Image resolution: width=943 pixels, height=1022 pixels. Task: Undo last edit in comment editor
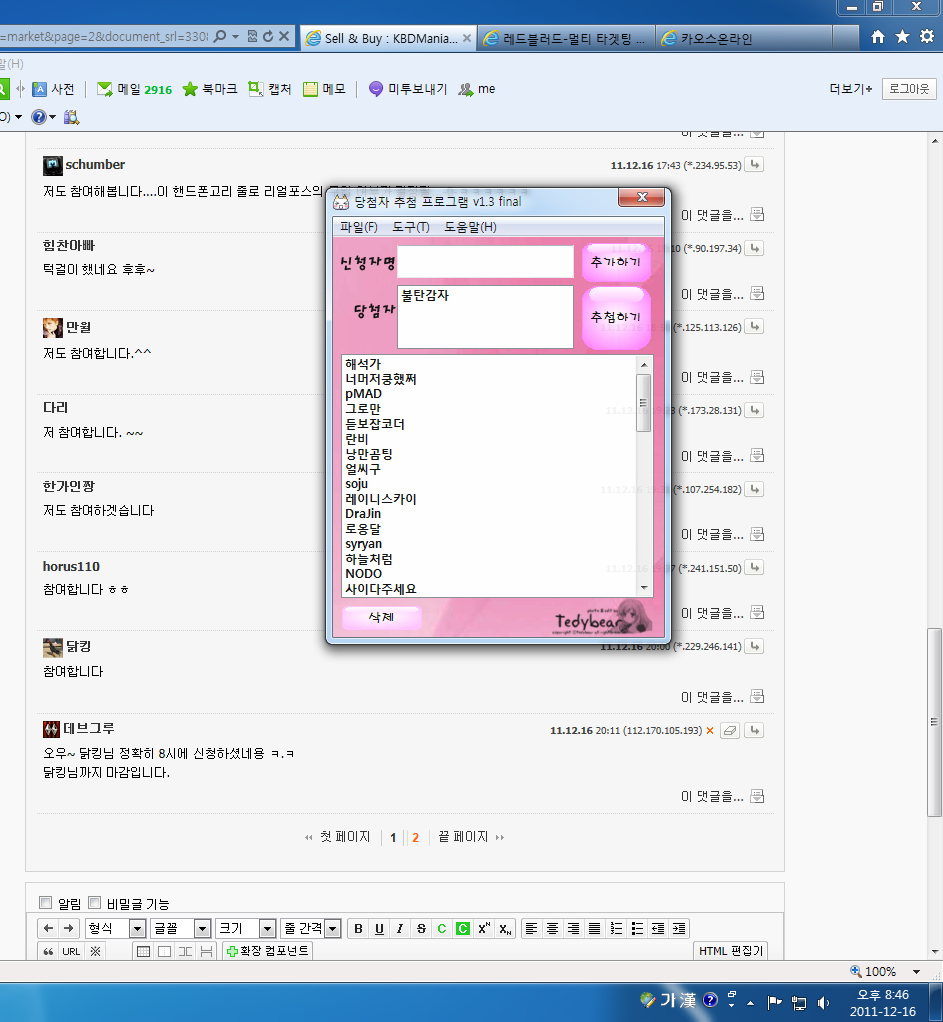coord(48,928)
